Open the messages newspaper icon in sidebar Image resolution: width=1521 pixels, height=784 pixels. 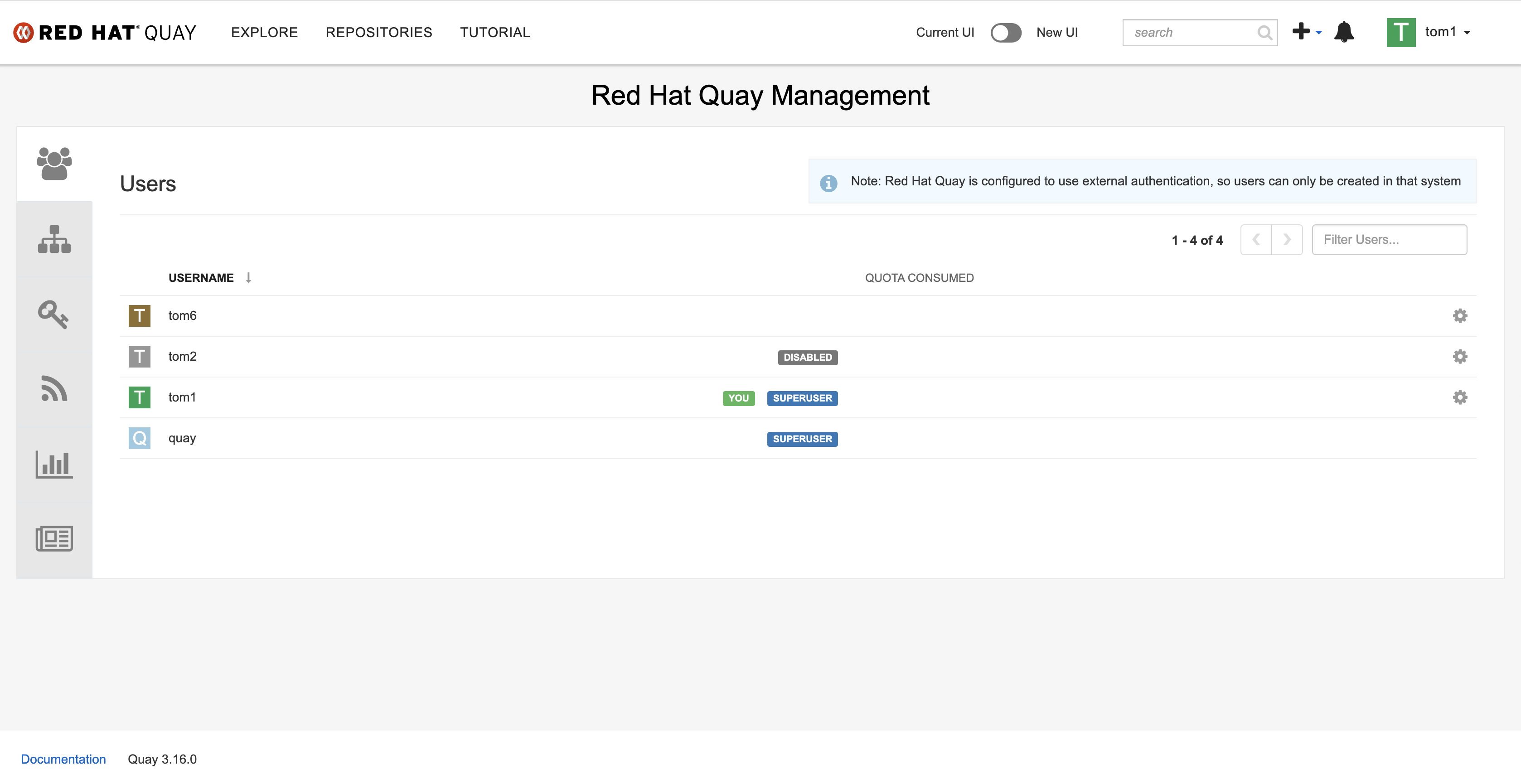(x=54, y=538)
